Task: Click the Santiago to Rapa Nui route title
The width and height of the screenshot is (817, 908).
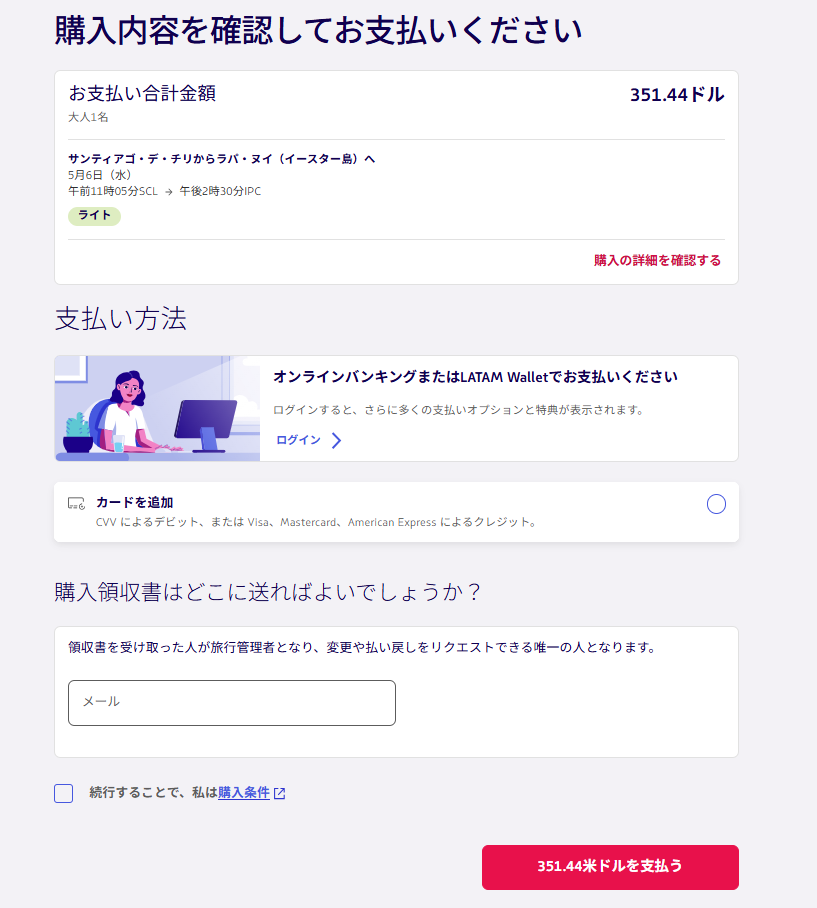Action: pos(221,159)
